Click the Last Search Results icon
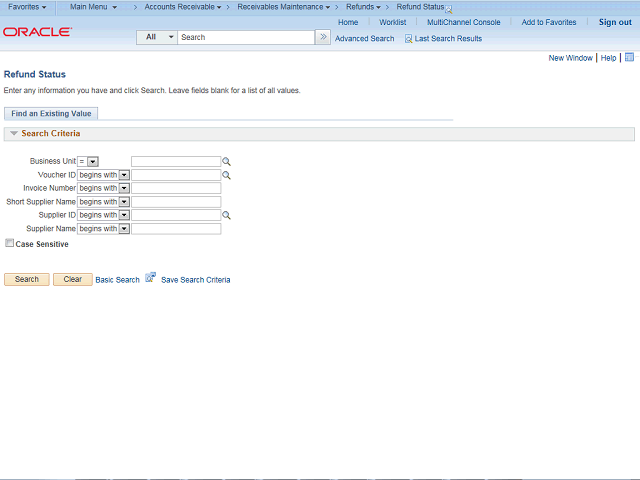This screenshot has height=480, width=640. (x=408, y=39)
